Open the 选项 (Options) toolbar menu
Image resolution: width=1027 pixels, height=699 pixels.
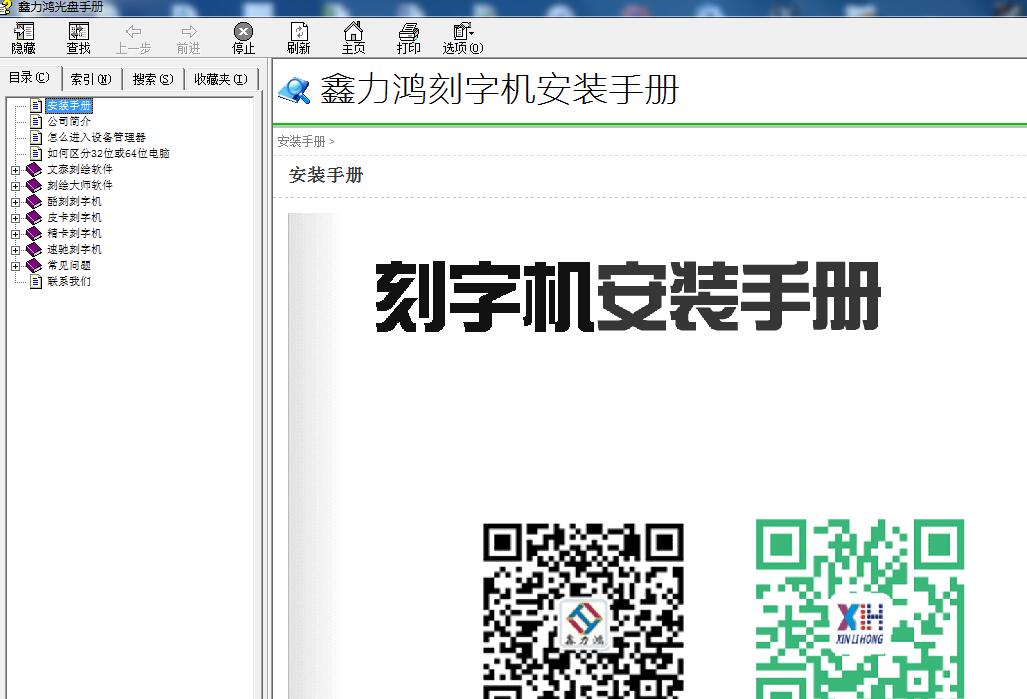click(462, 38)
